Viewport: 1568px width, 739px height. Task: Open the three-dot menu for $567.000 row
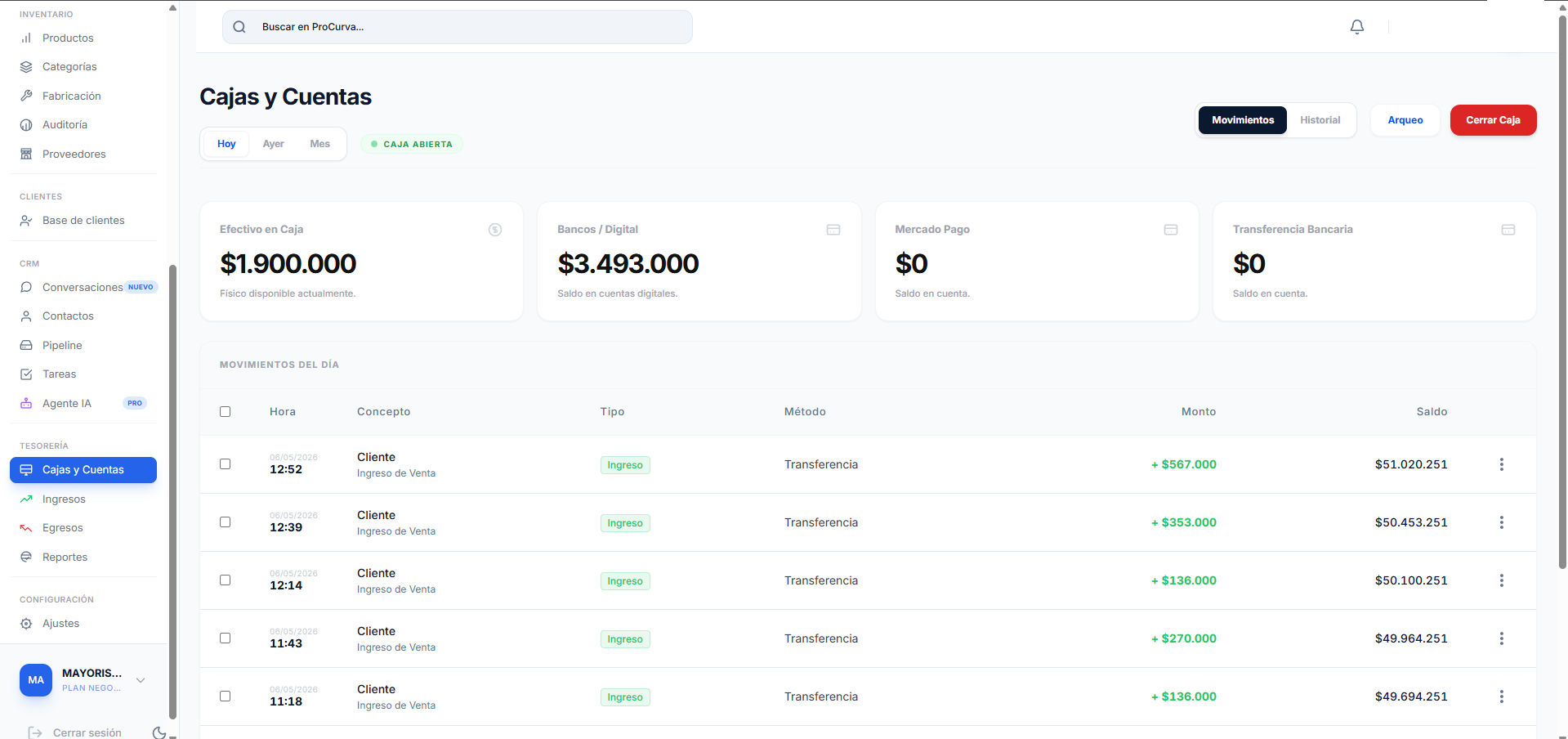point(1501,464)
